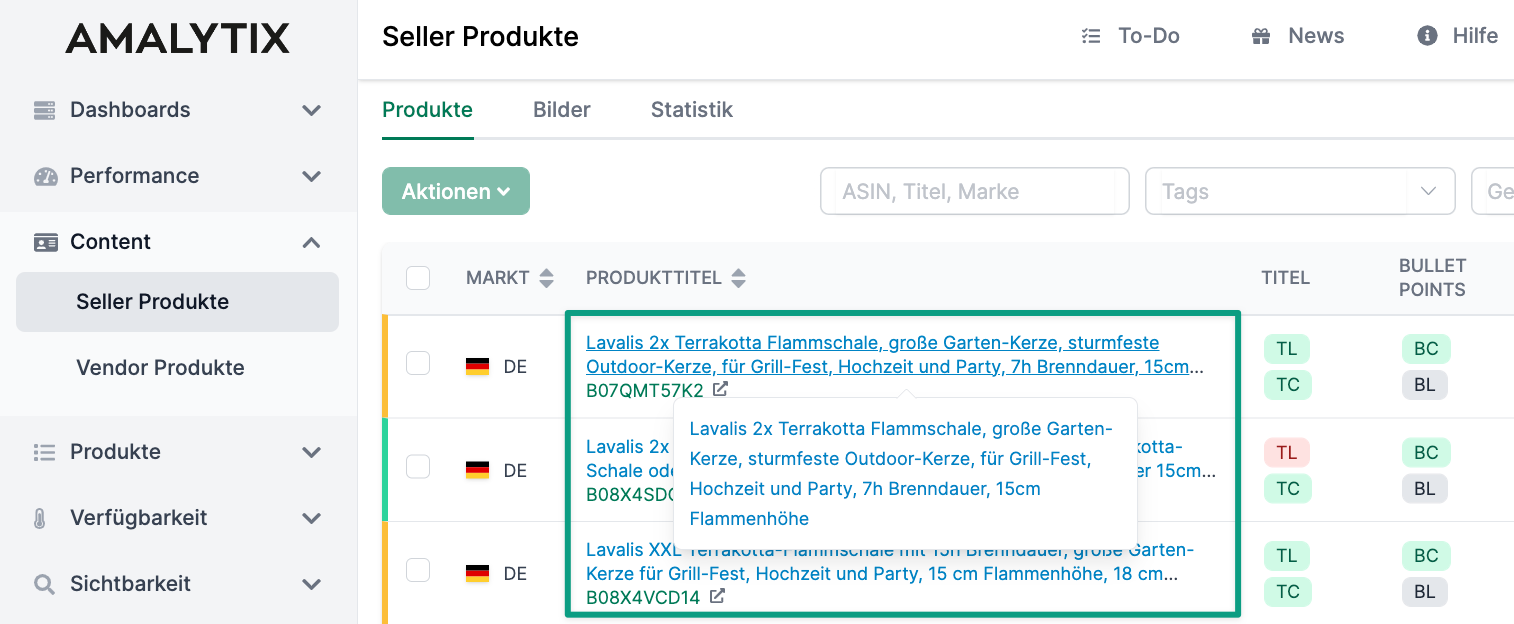
Task: Click the Performance gauge icon
Action: pos(45,176)
